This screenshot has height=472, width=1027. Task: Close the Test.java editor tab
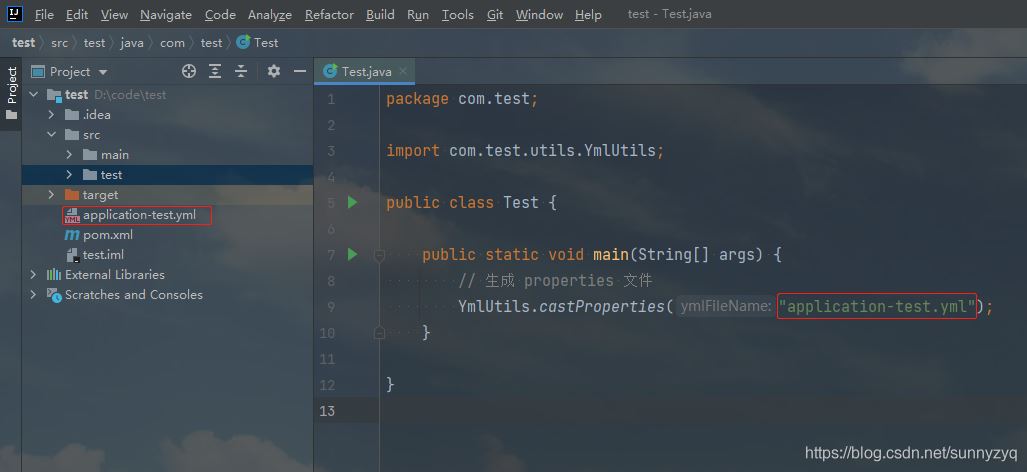404,71
